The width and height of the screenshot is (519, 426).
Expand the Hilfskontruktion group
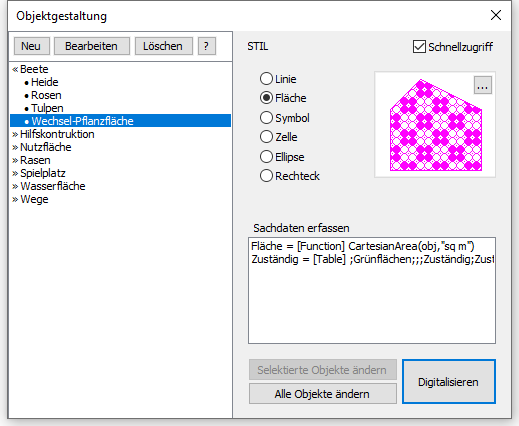coord(15,134)
